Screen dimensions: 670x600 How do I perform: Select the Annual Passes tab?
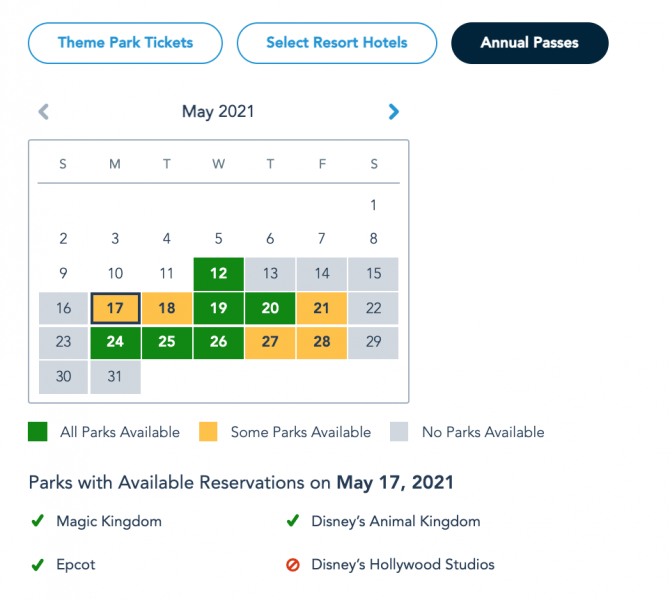pos(529,43)
